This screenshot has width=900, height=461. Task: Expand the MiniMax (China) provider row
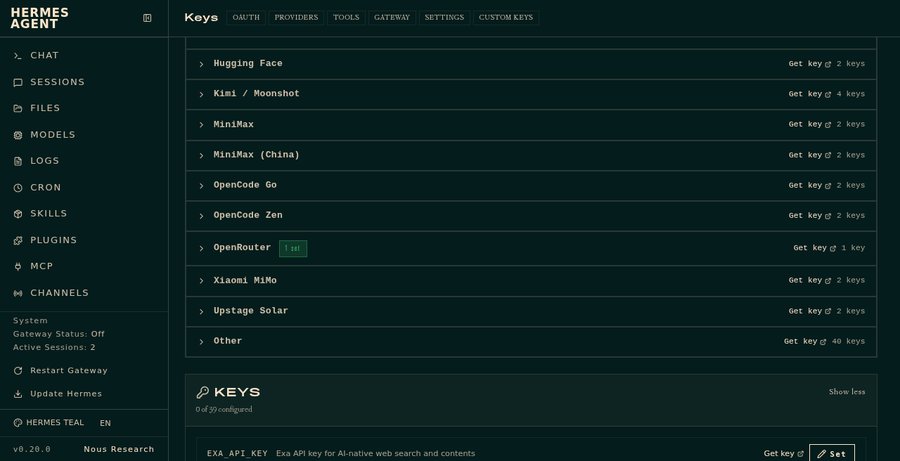[x=531, y=155]
